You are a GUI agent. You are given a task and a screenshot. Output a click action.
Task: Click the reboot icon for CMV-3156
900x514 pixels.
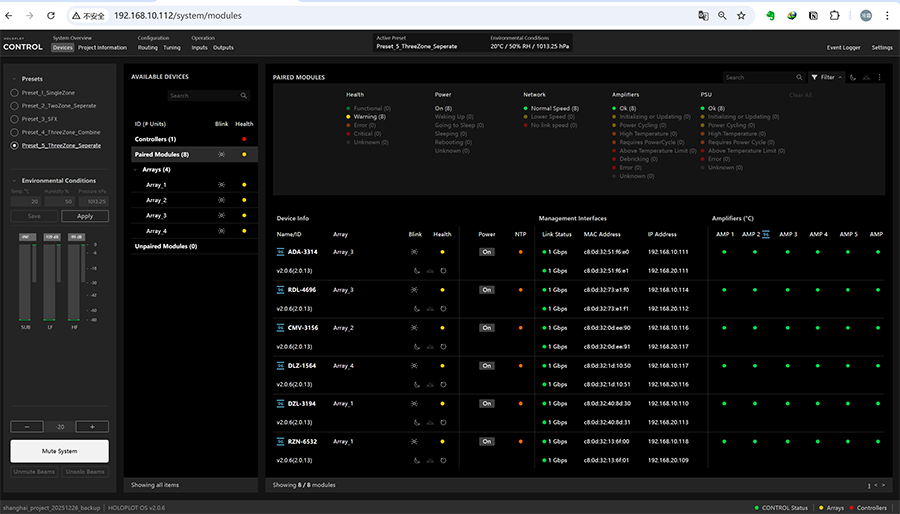(442, 346)
